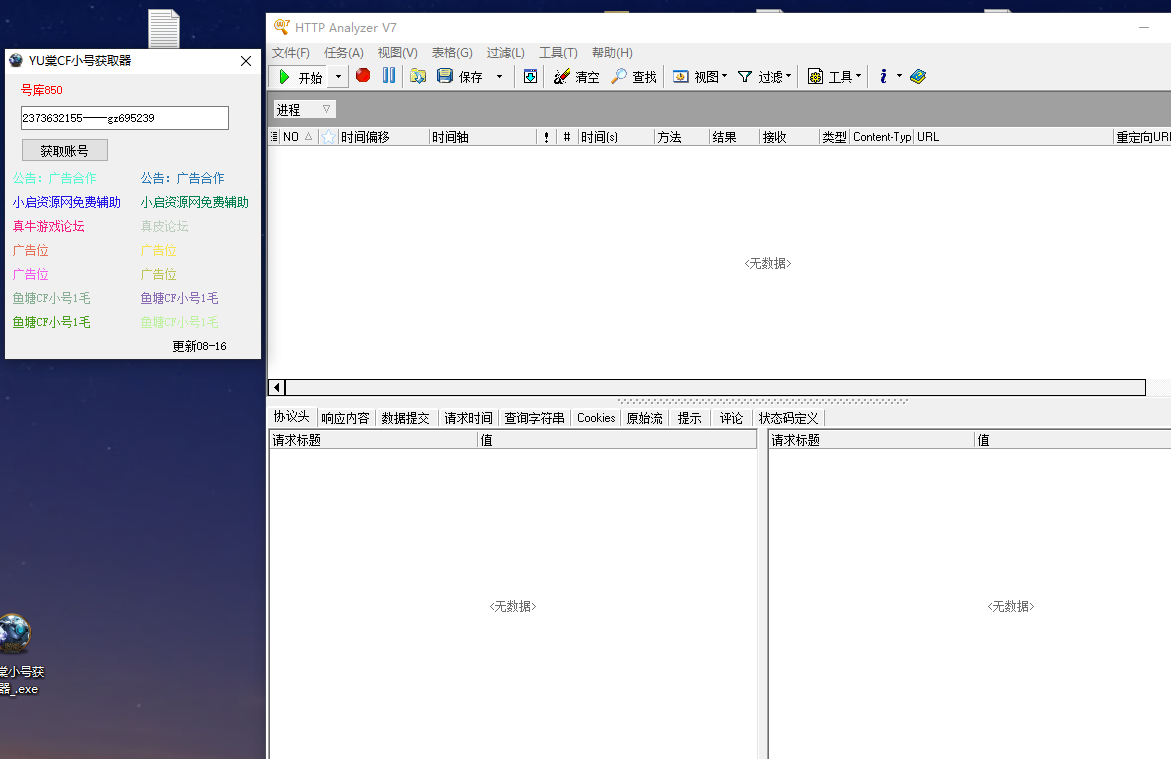Stop capture with the red stop button
Image resolution: width=1171 pixels, height=759 pixels.
coord(363,75)
